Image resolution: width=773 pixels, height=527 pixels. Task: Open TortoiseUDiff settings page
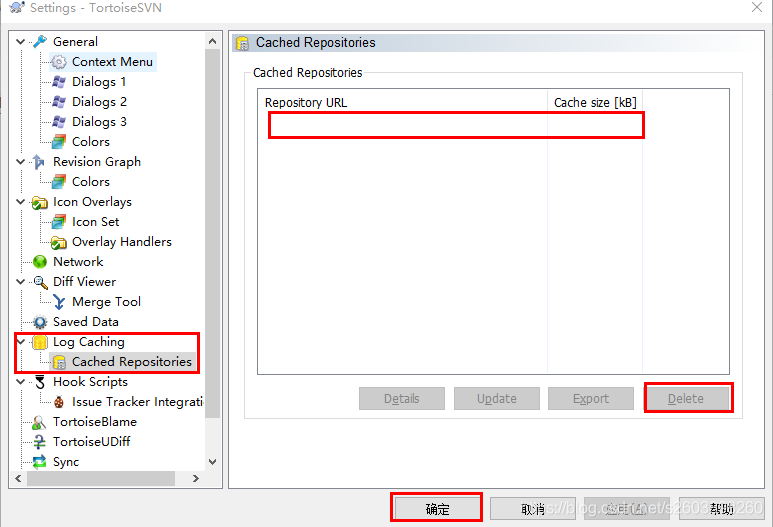coord(91,442)
